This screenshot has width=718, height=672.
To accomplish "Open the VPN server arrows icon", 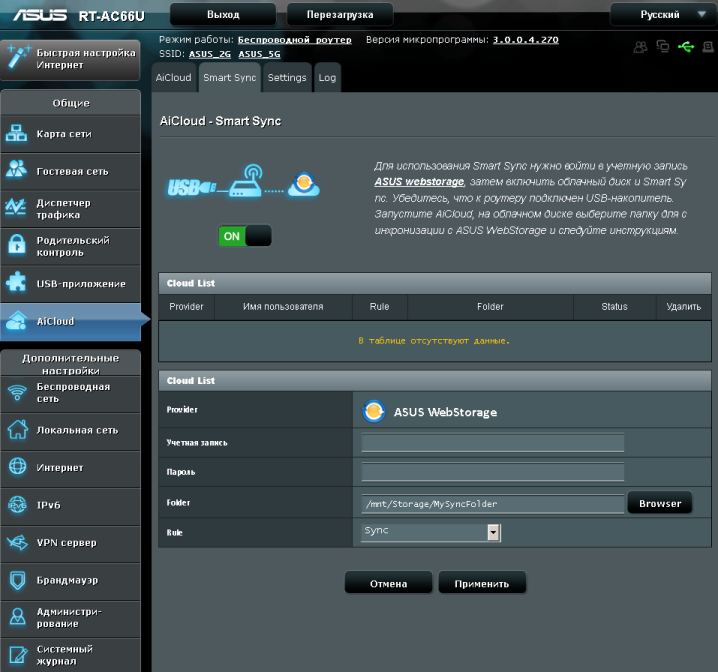I will tap(17, 543).
